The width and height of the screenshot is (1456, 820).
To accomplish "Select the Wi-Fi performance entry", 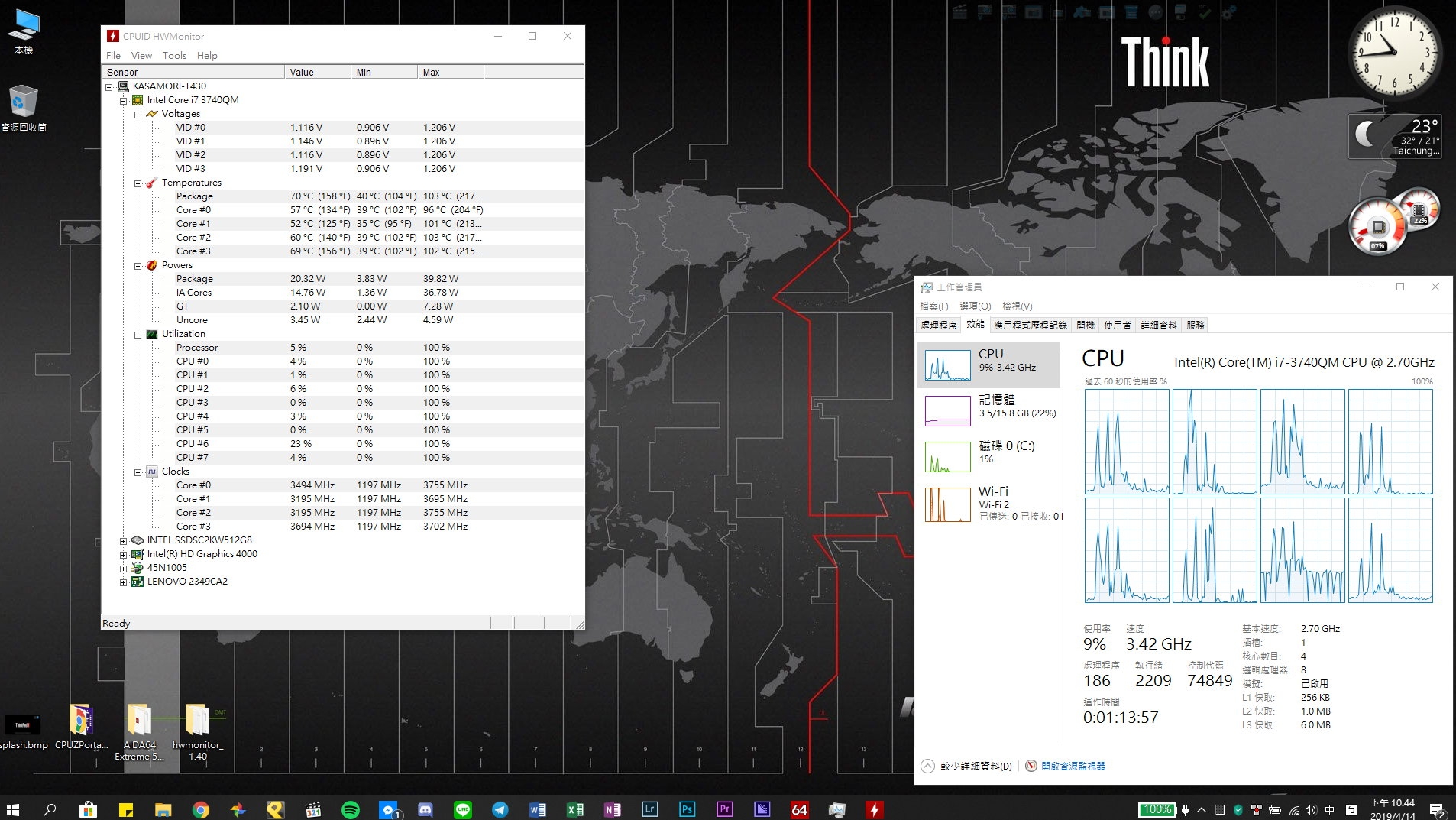I will (989, 503).
